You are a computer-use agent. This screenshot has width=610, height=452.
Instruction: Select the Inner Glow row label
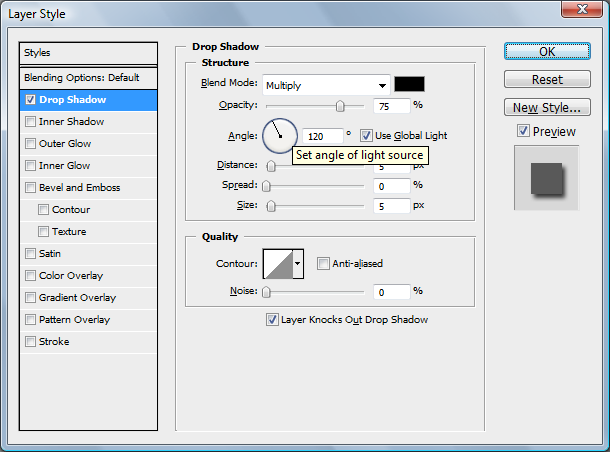[x=65, y=165]
